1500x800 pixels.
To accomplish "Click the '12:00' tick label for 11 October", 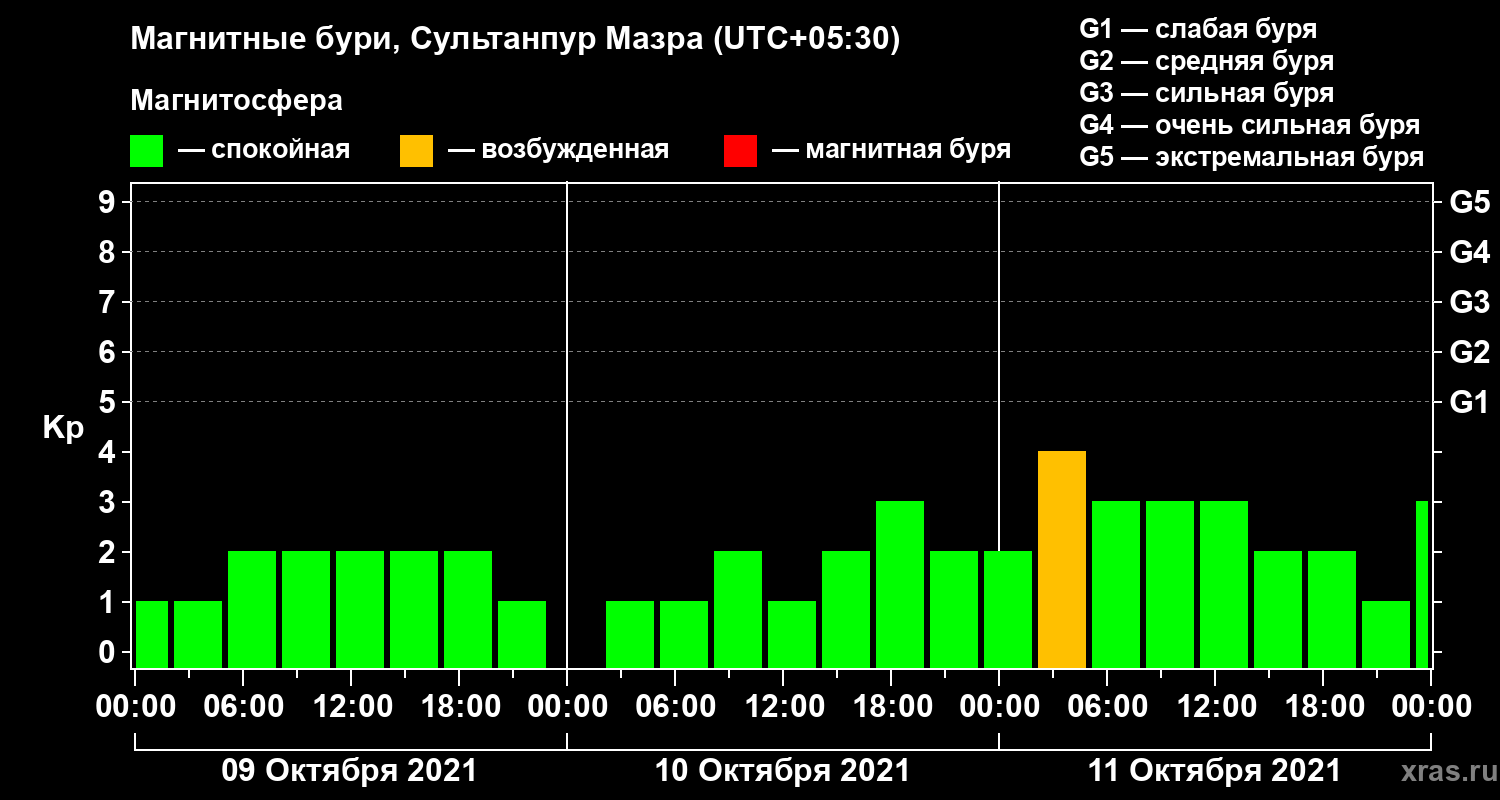I will [1215, 707].
